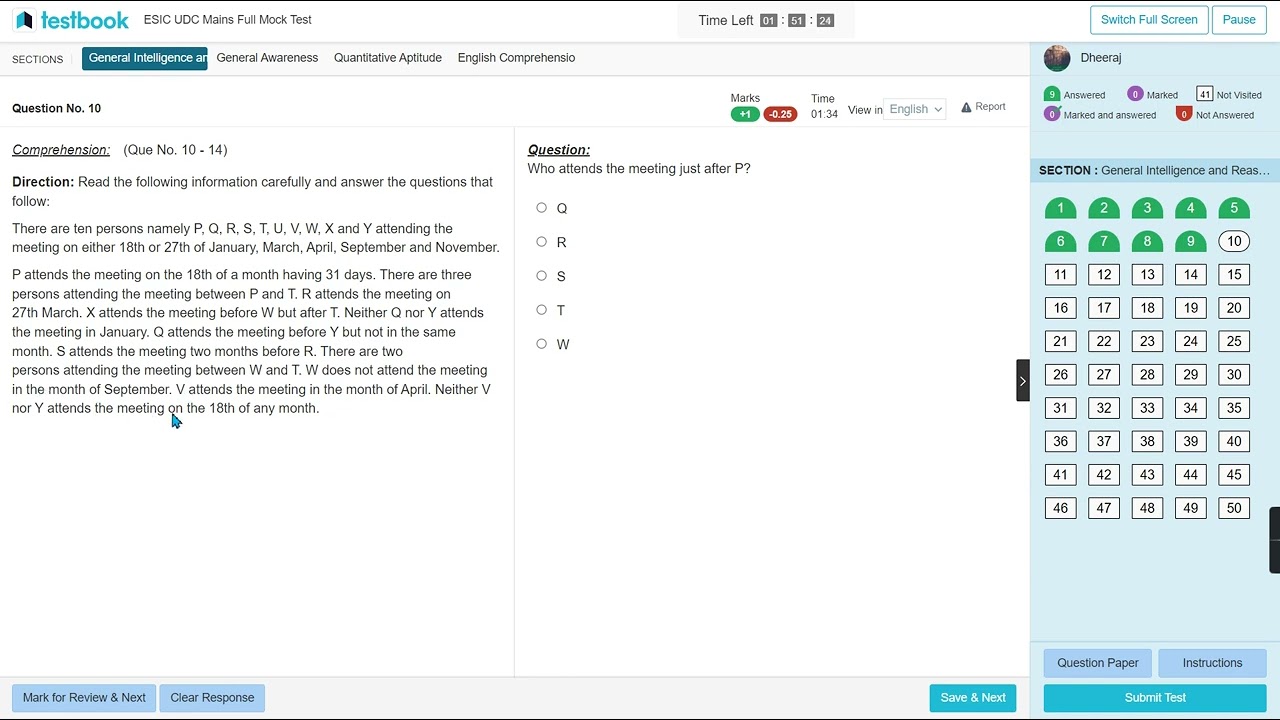Jump to question 50
1280x720 pixels.
coord(1234,508)
